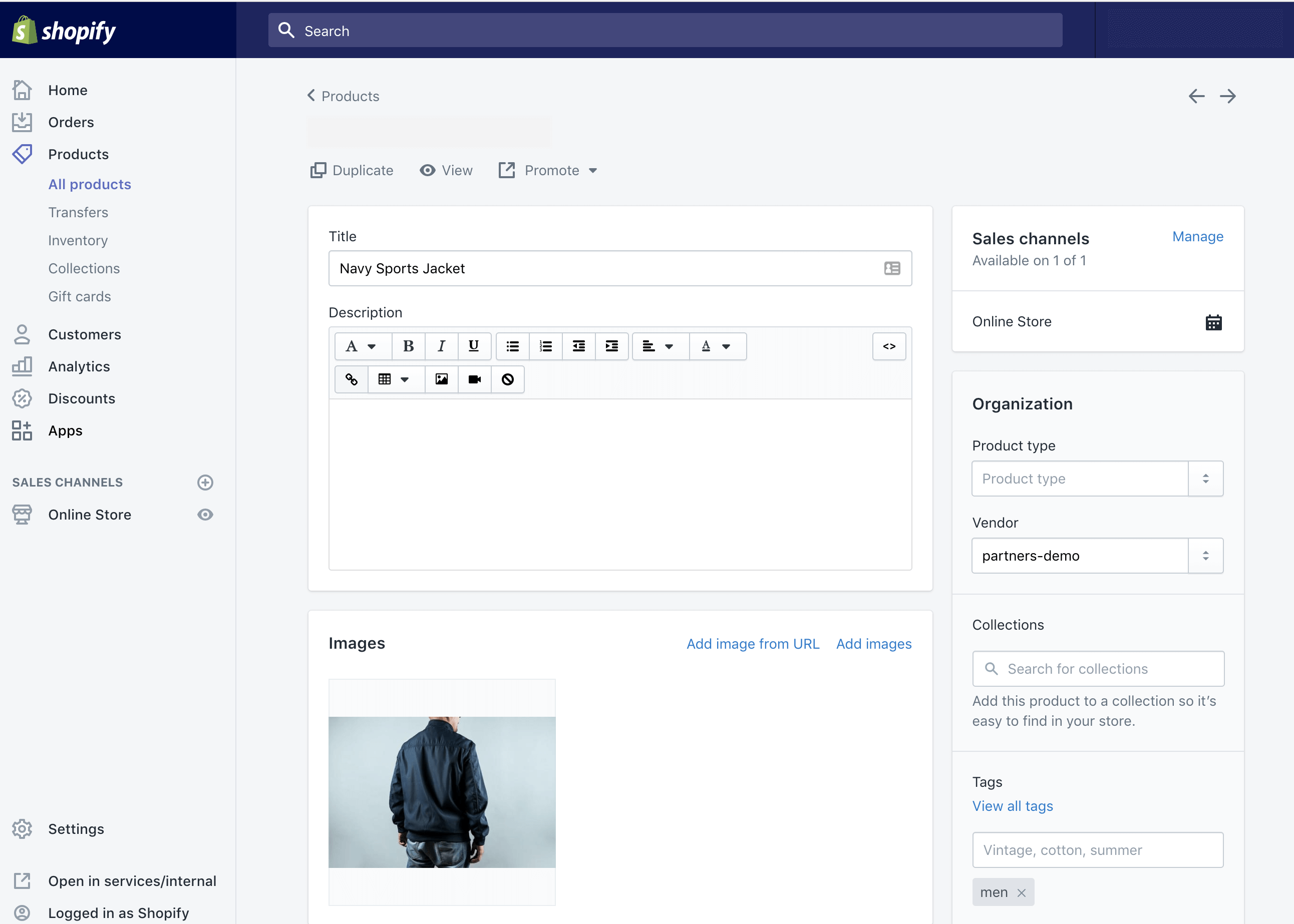Add a sales channel with plus icon
Screen dimensions: 1294x924
point(205,482)
